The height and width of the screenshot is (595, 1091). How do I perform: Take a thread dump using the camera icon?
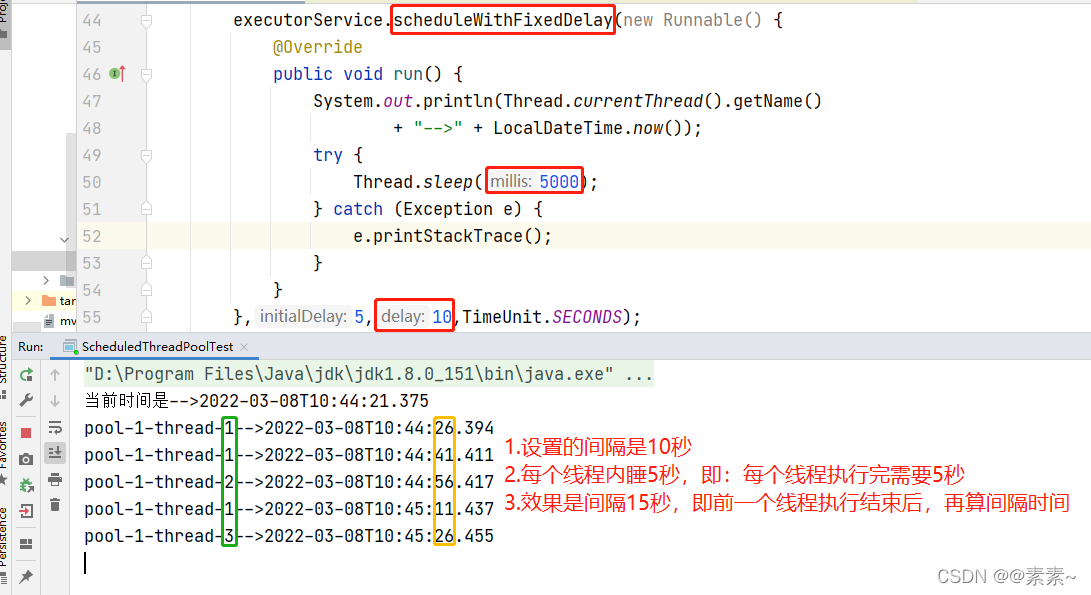click(x=26, y=459)
